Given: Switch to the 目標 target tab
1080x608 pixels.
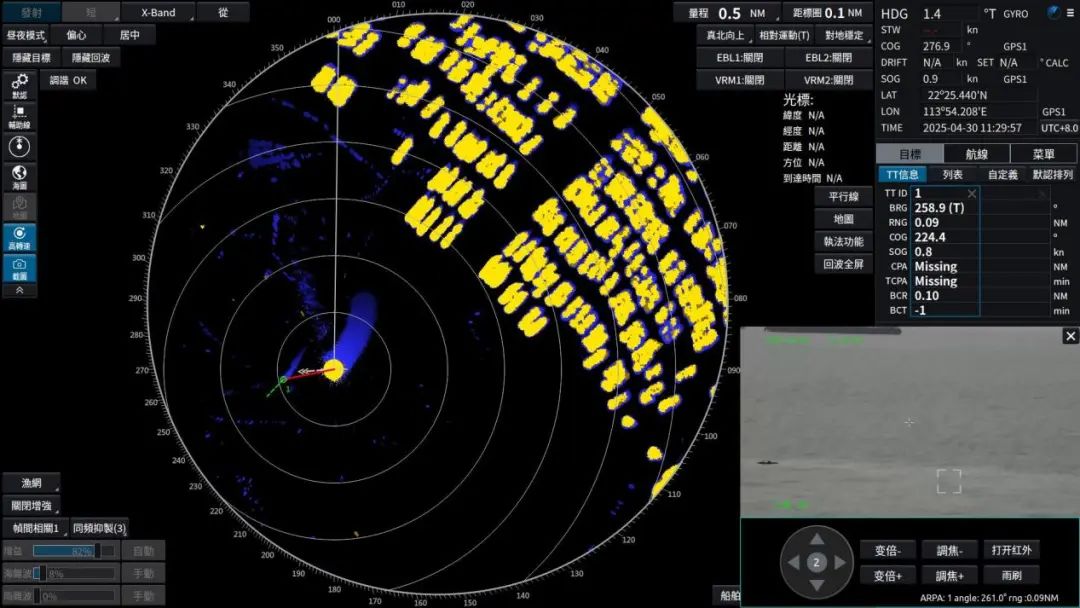Looking at the screenshot, I should [909, 154].
